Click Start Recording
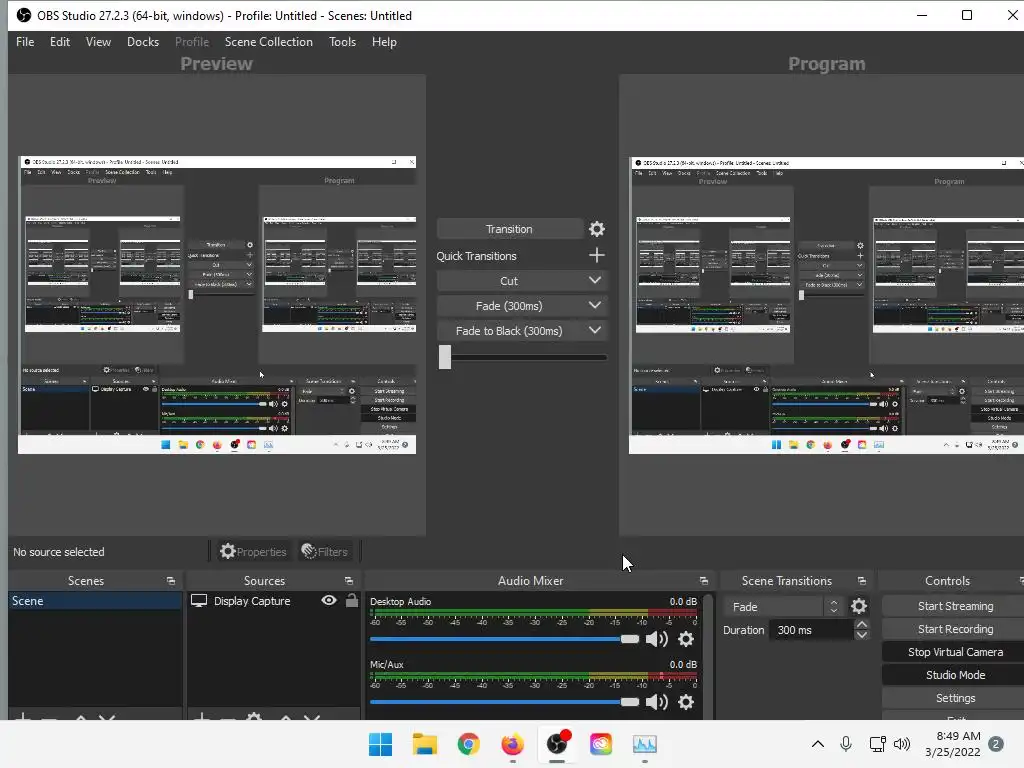Screen dimensions: 1024x768 (955, 629)
